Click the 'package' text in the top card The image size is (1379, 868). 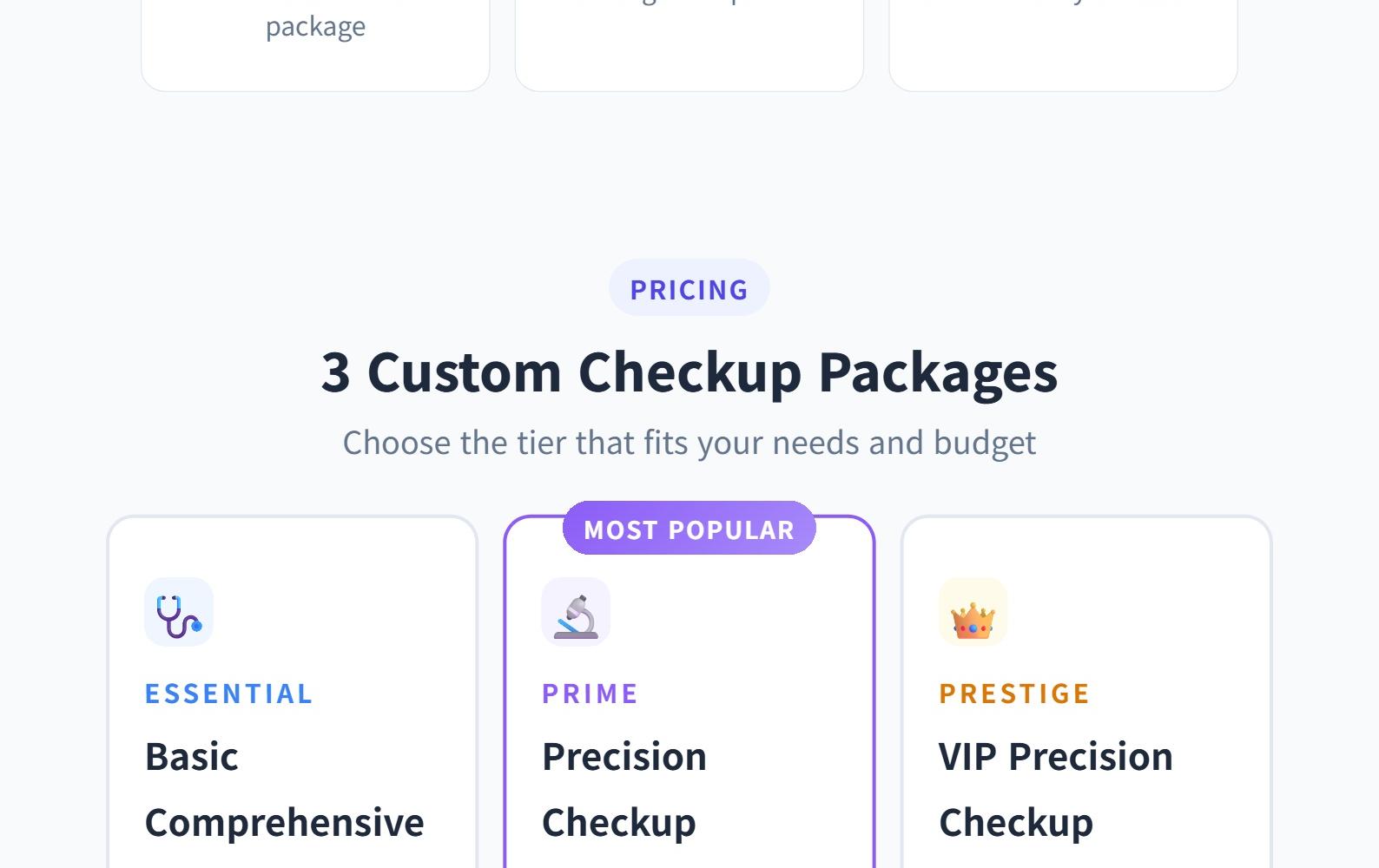(315, 26)
